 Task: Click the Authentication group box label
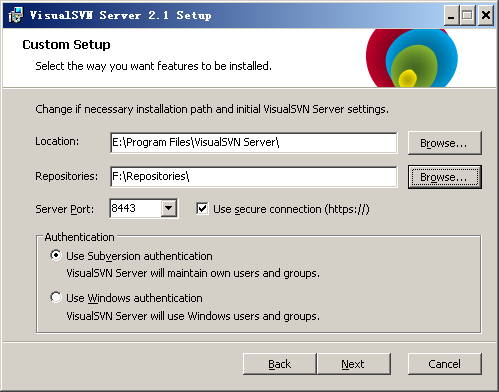(79, 237)
